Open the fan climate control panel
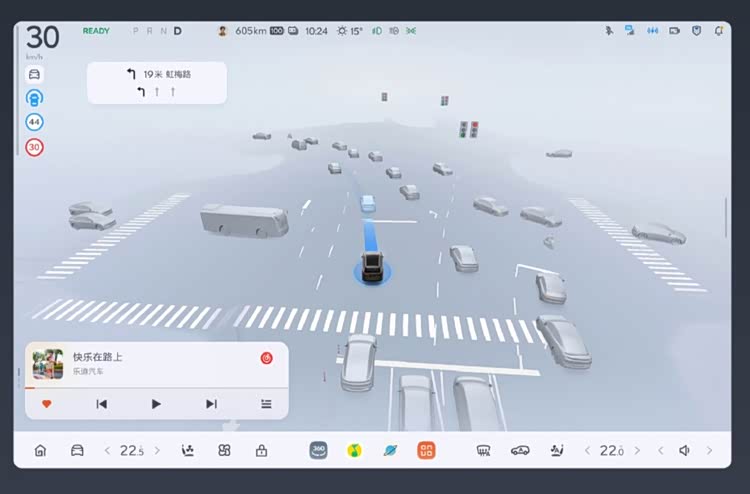This screenshot has height=494, width=750. pos(225,451)
